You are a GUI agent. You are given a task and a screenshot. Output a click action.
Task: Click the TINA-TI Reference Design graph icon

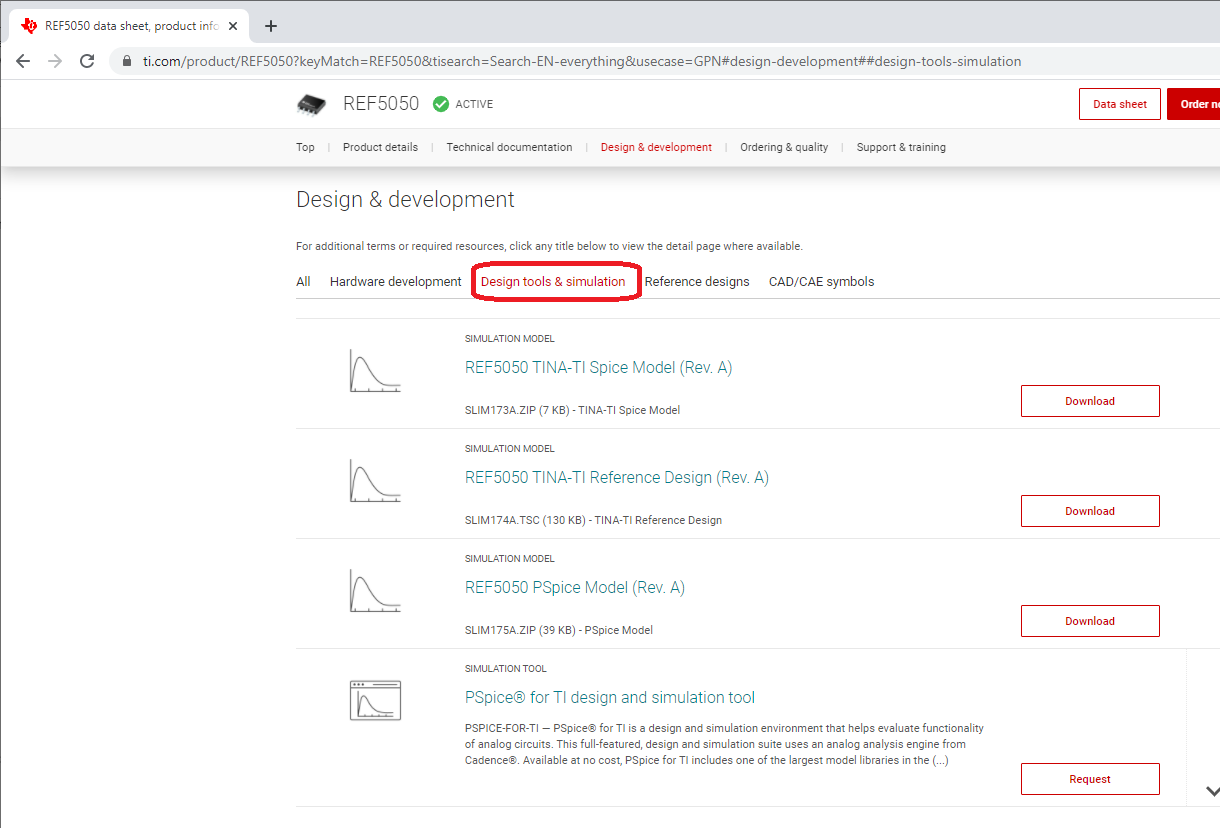coord(375,480)
